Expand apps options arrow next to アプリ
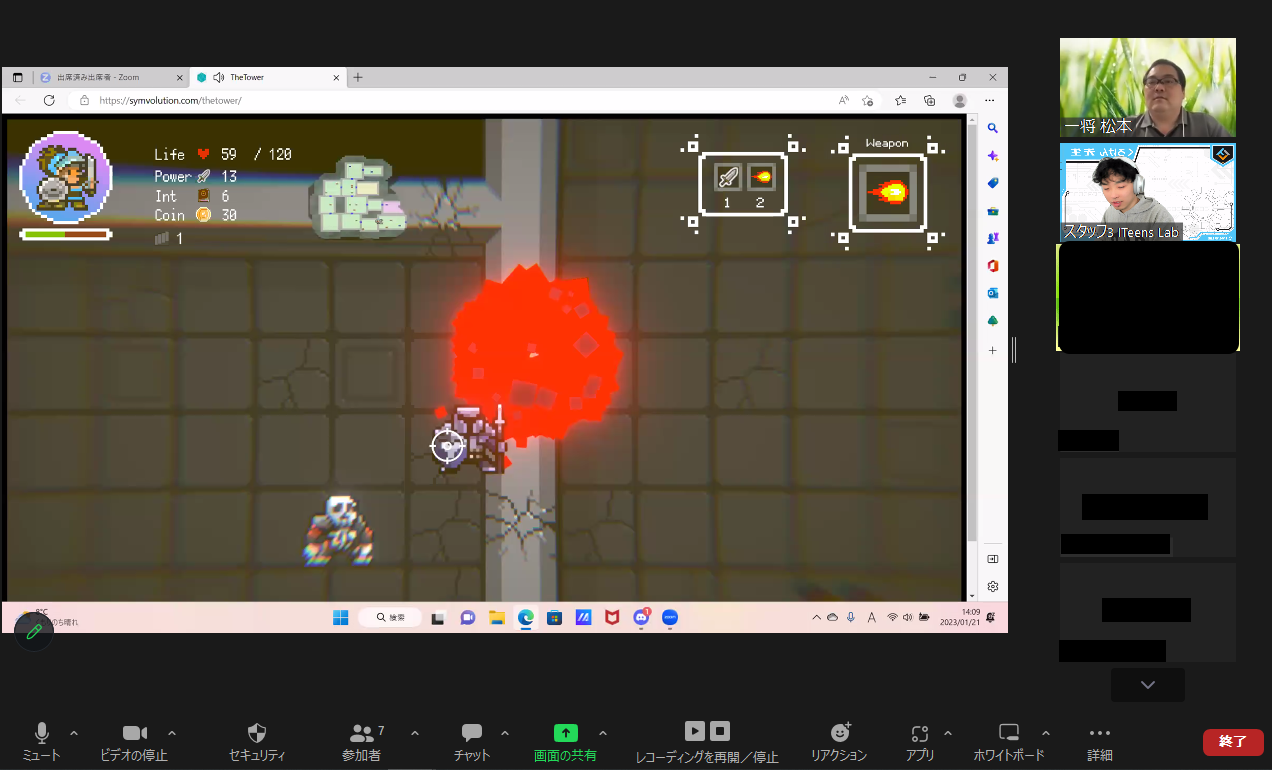This screenshot has height=770, width=1272. [x=948, y=733]
